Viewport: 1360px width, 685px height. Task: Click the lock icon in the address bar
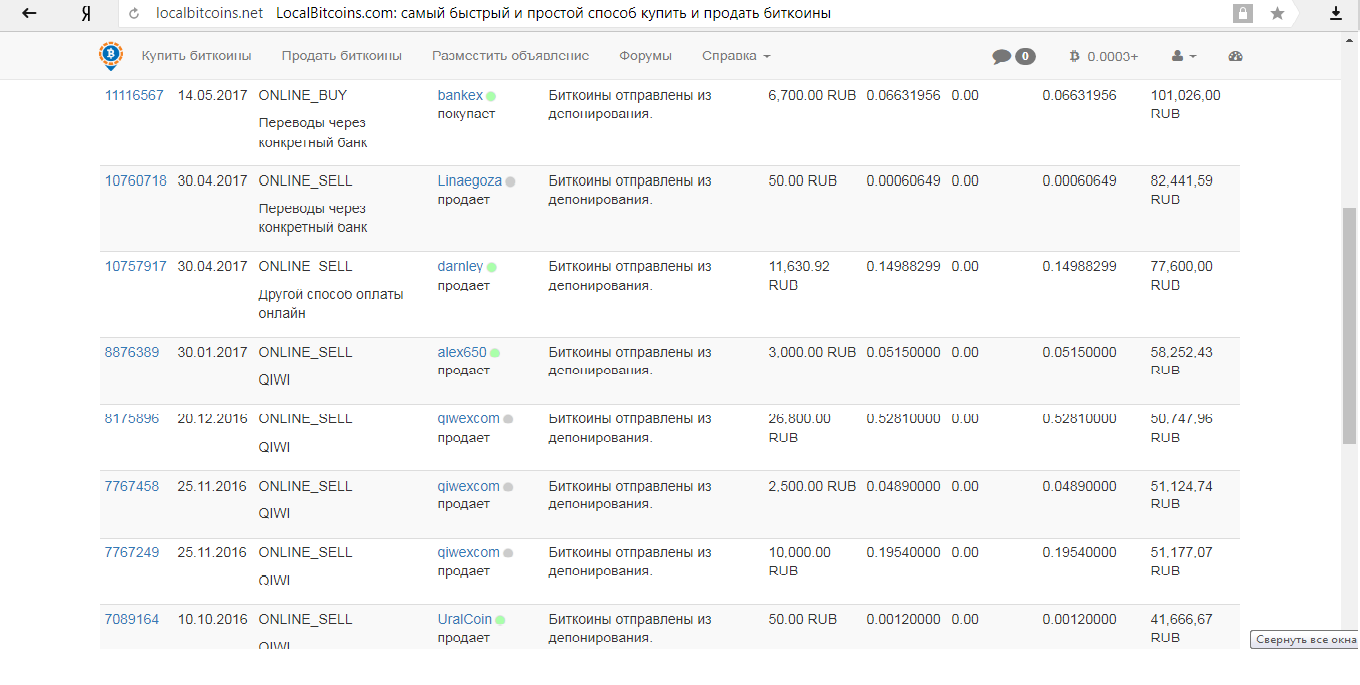tap(1243, 14)
